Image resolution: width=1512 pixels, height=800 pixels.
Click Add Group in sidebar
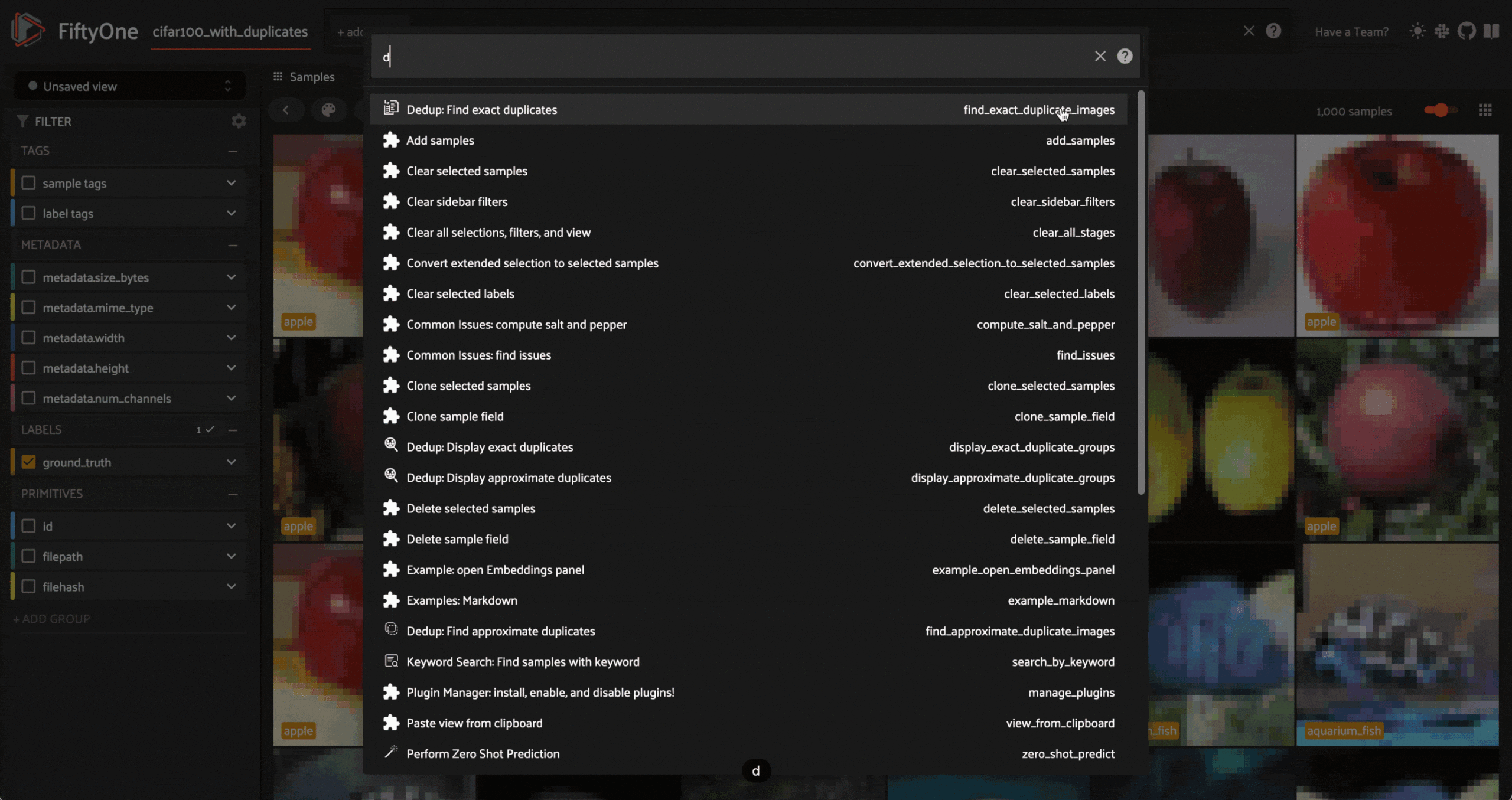pyautogui.click(x=52, y=619)
